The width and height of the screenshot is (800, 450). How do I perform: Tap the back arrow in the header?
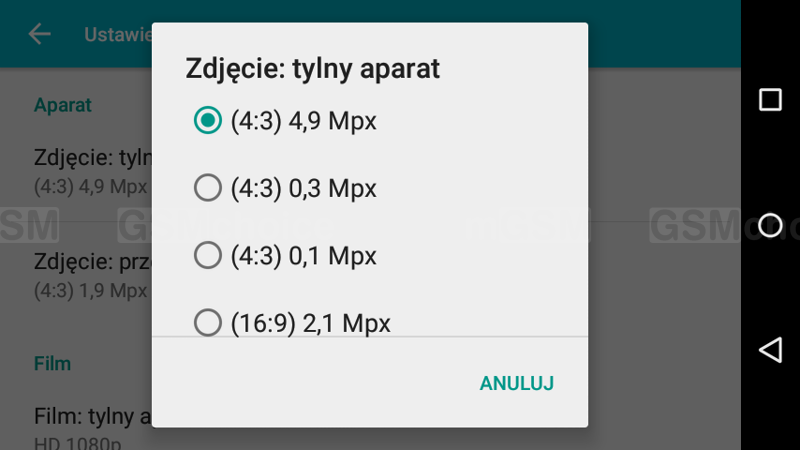[x=40, y=34]
